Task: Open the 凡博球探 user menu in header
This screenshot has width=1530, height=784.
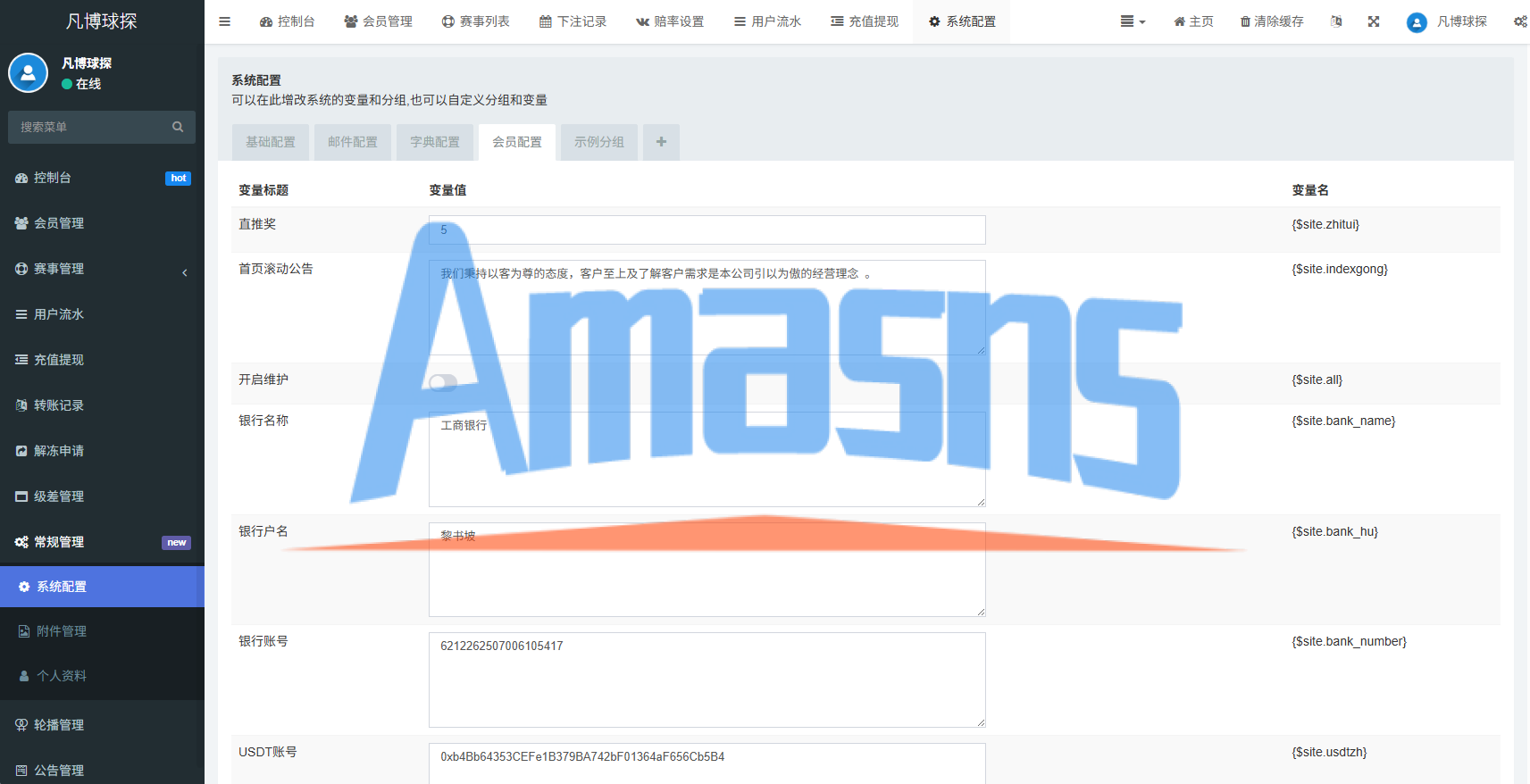Action: point(1447,21)
